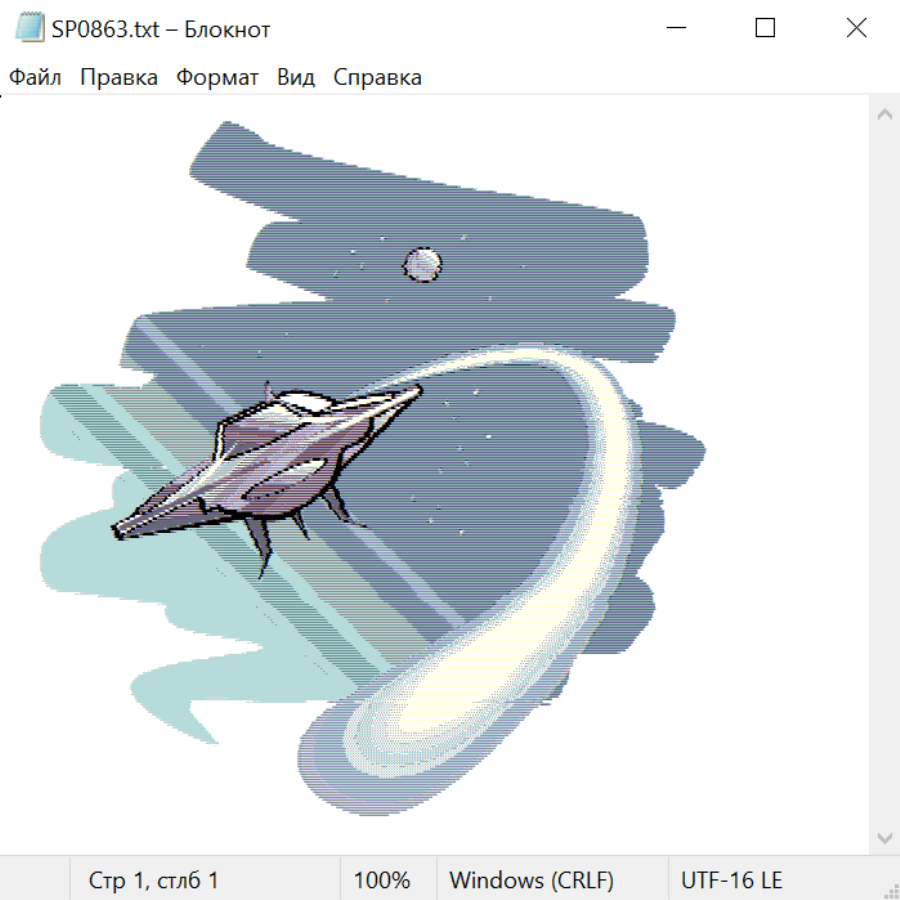
Task: Click the Notepad icon in the title bar
Action: (x=30, y=28)
